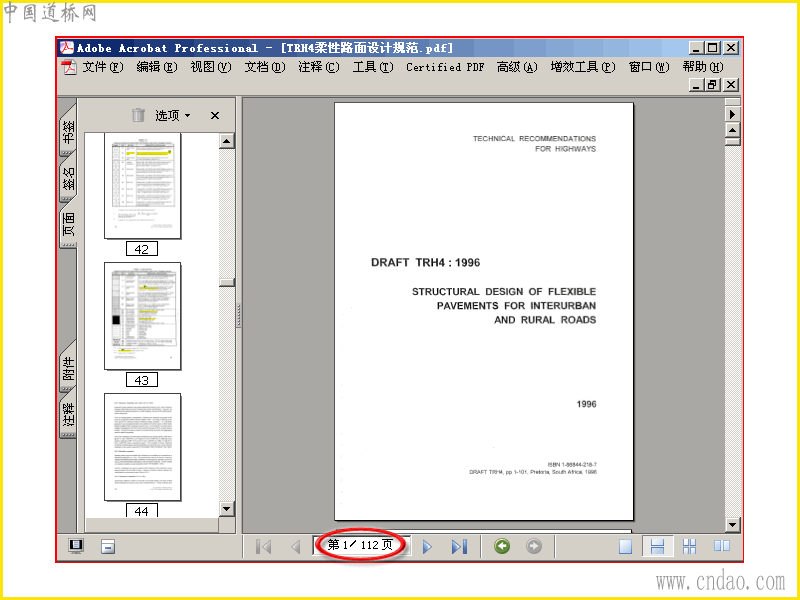
Task: Jump to last page arrow
Action: (459, 546)
